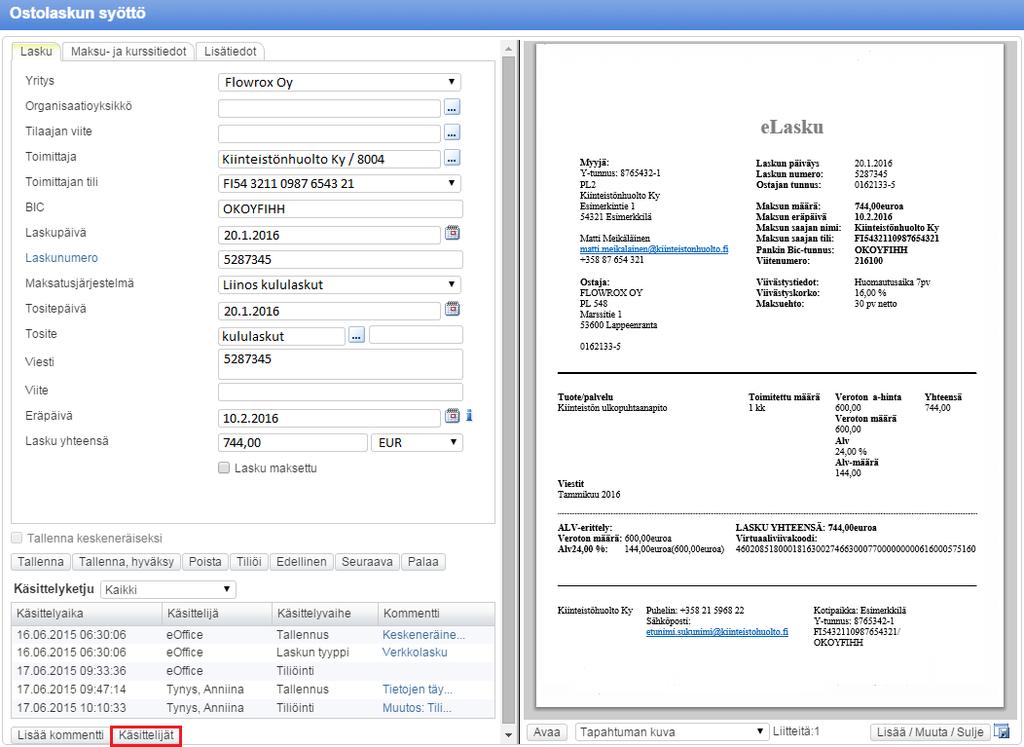Click the Poista button
Screen dimensions: 1024x747
(x=205, y=562)
